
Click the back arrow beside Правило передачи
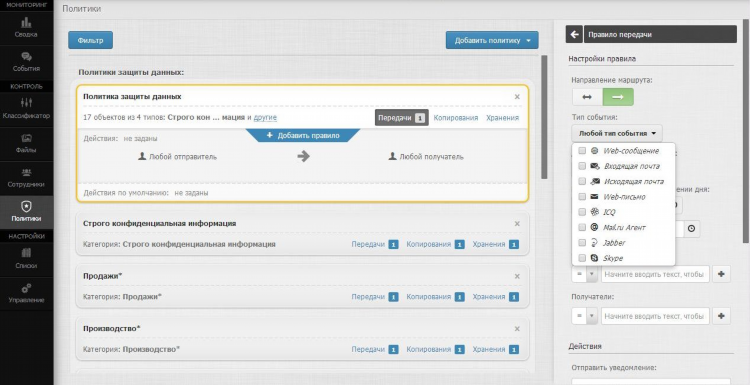point(574,34)
